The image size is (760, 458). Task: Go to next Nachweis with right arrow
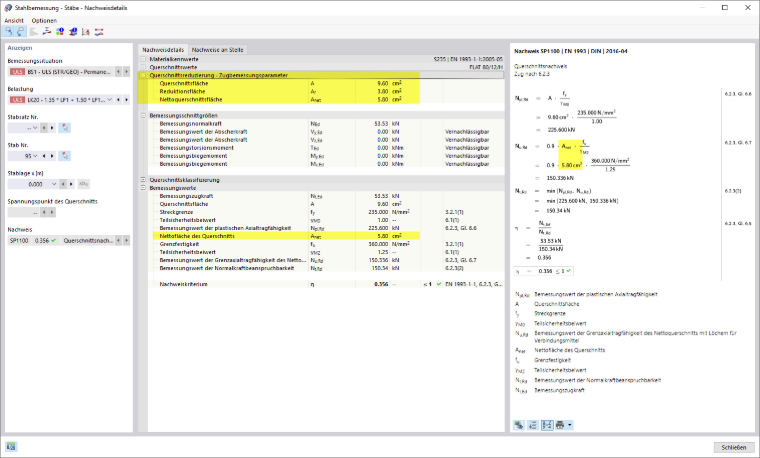[127, 240]
